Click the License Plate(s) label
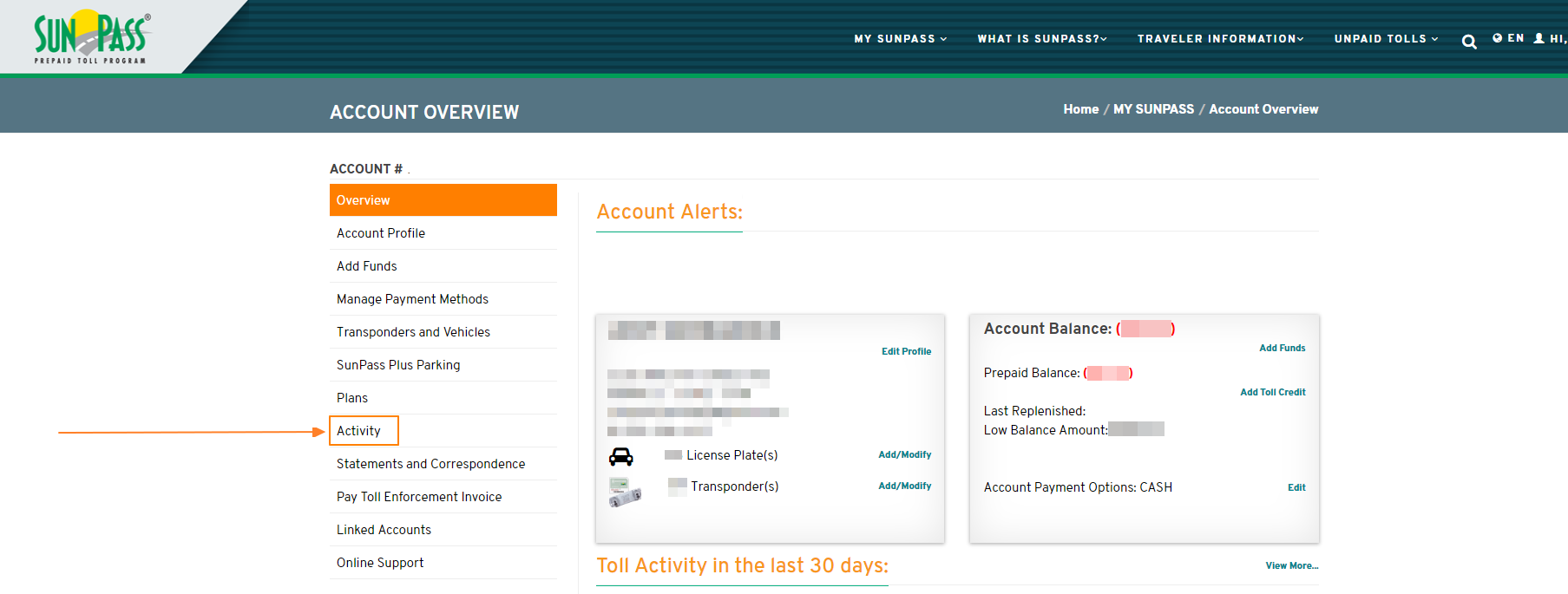The height and width of the screenshot is (594, 1568). [x=732, y=455]
